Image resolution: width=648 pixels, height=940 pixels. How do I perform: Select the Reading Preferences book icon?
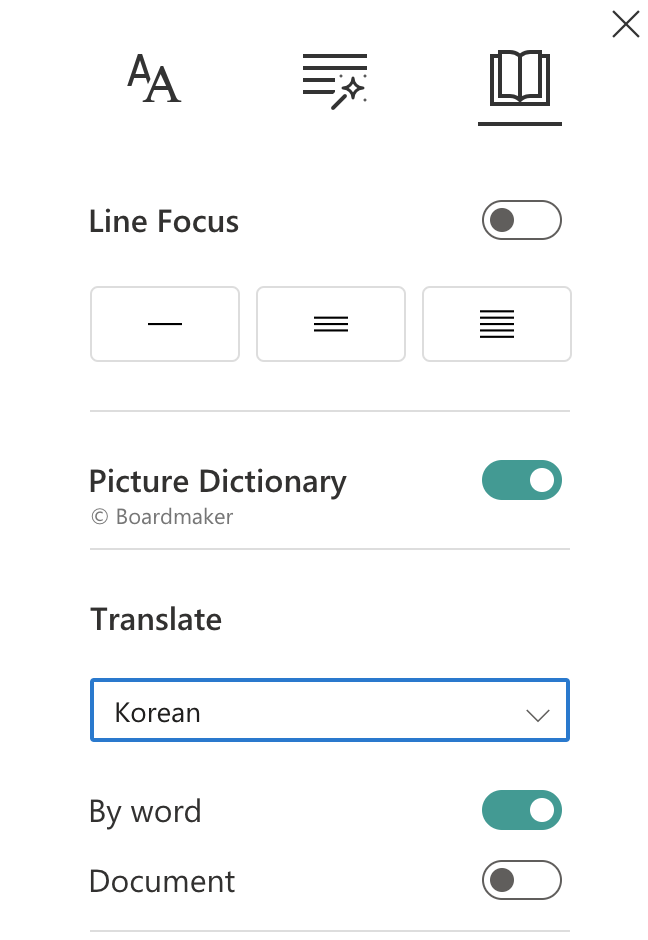[520, 79]
